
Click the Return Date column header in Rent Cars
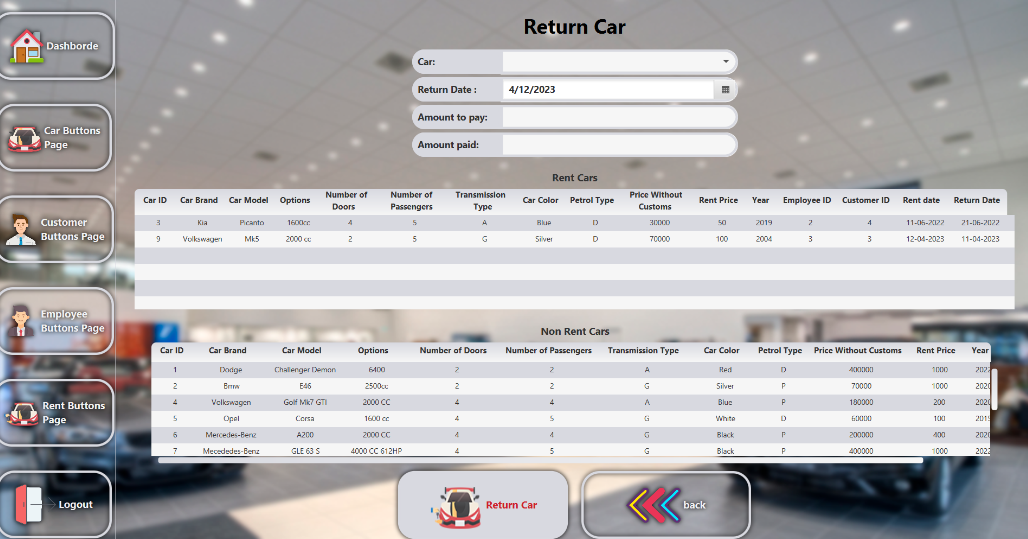pyautogui.click(x=976, y=201)
